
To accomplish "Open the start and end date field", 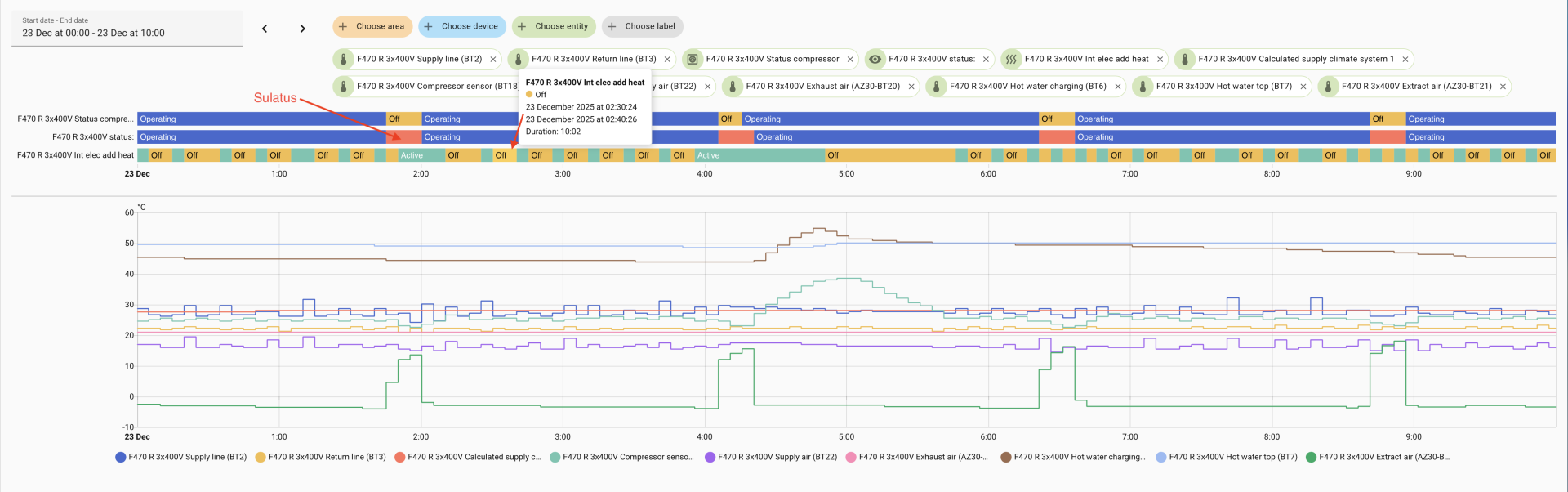I will coord(127,28).
